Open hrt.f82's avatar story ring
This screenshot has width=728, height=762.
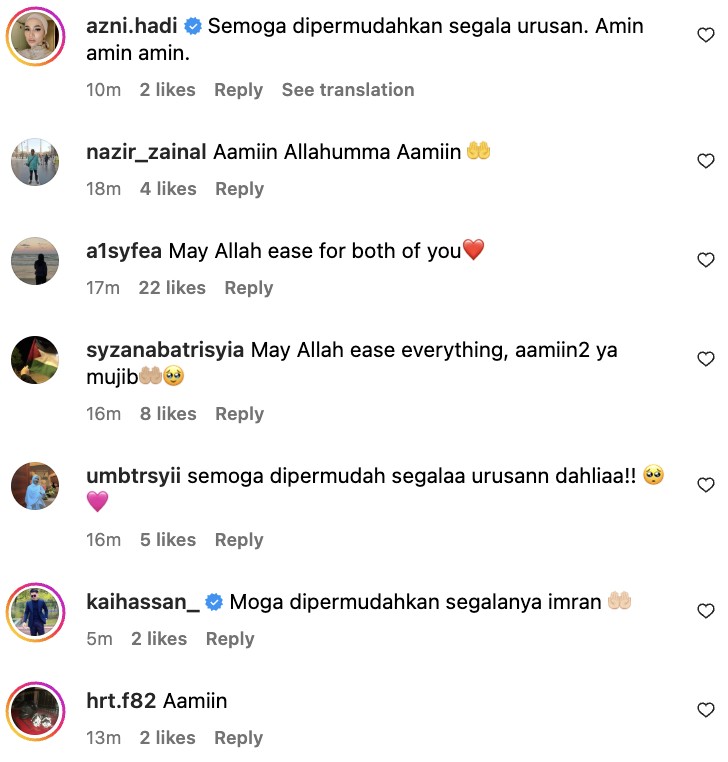35,711
